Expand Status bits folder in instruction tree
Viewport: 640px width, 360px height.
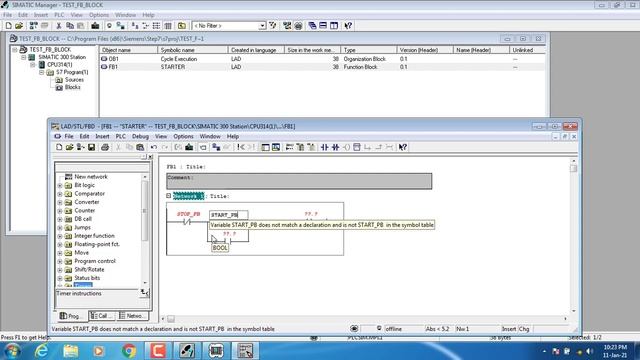pos(60,278)
